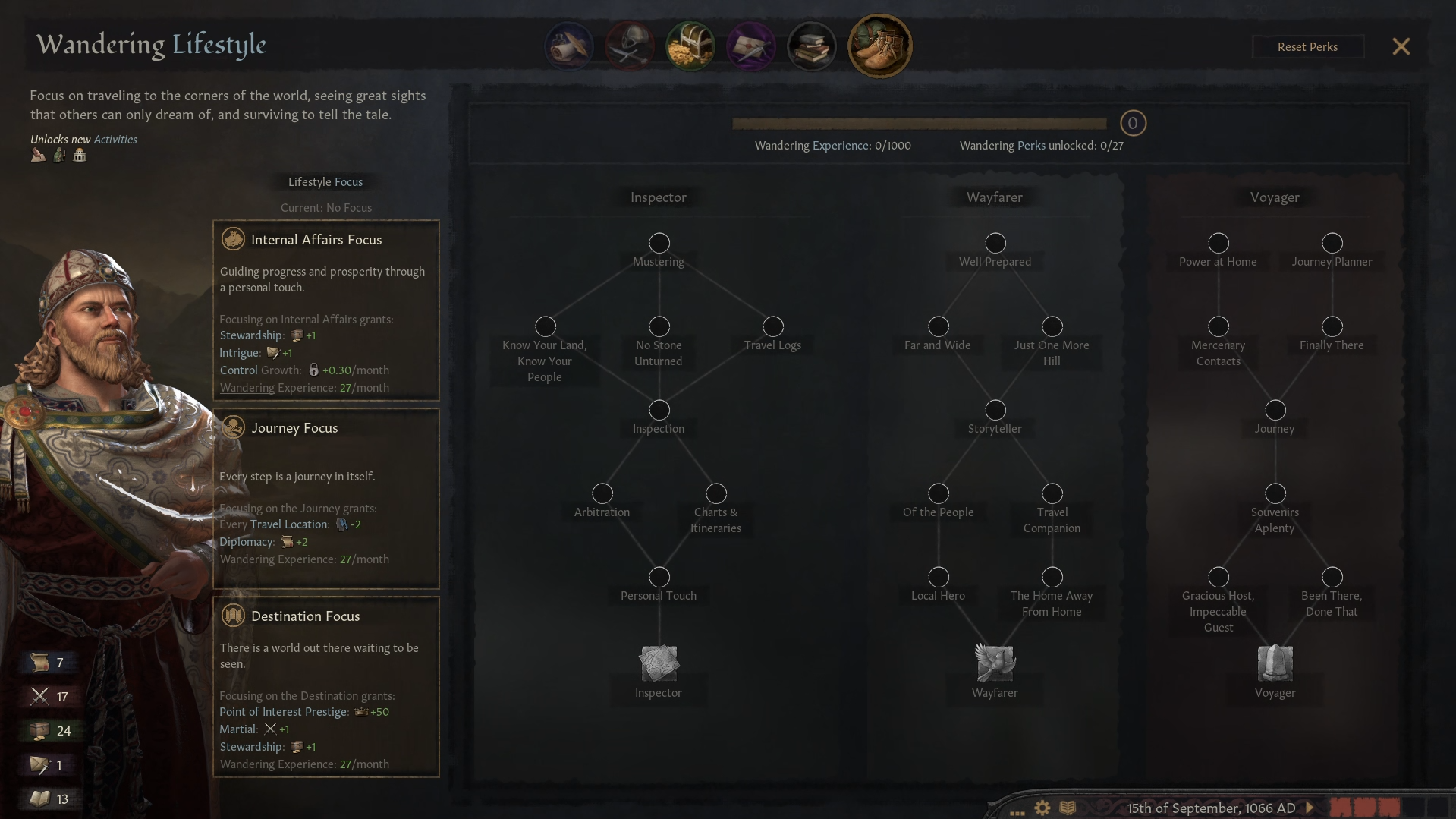The image size is (1456, 819).
Task: Open the Learning lifestyle books icon
Action: pyautogui.click(x=812, y=46)
